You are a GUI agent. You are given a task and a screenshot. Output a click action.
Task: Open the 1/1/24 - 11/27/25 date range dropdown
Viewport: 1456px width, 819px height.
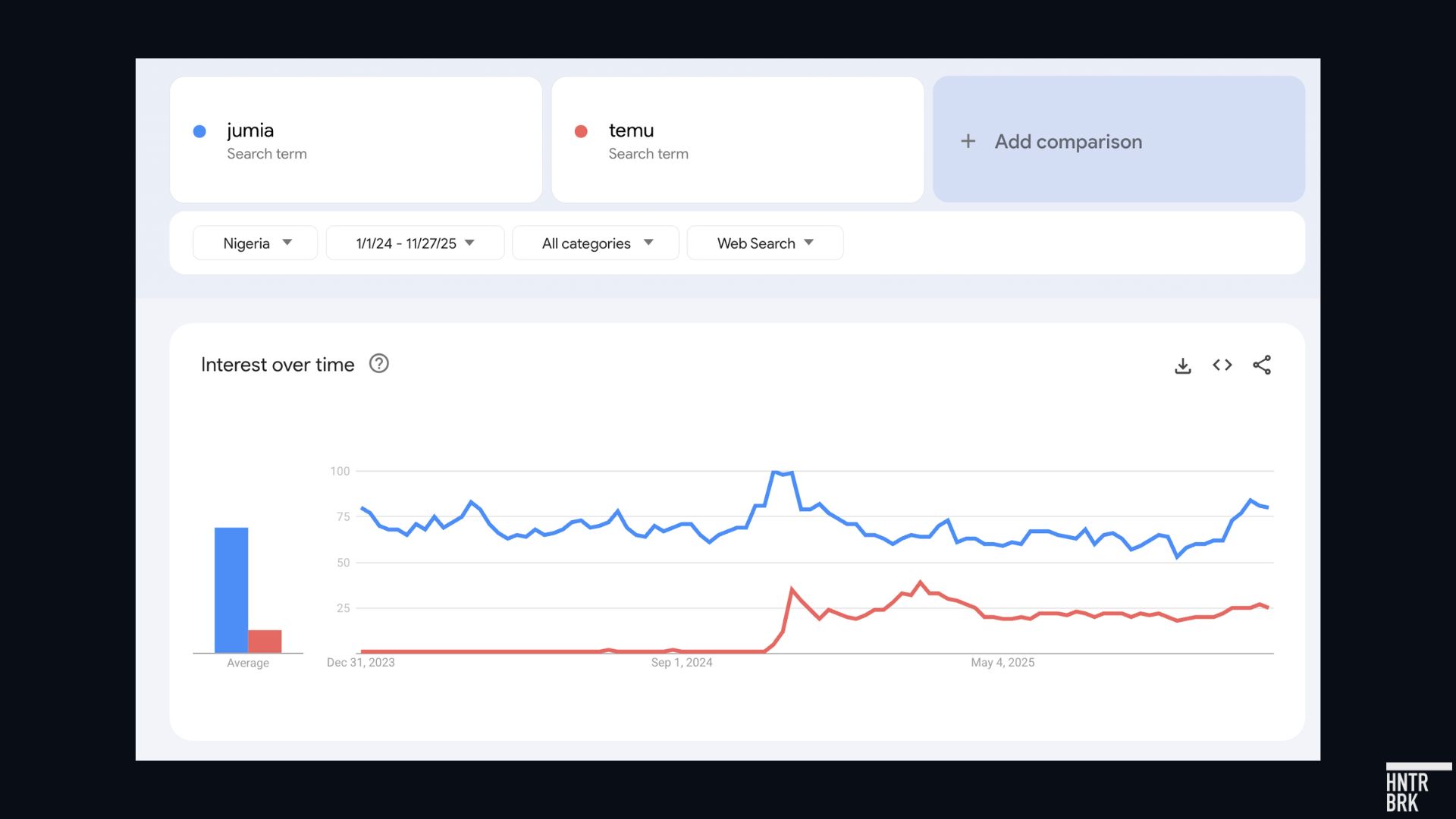(x=415, y=243)
